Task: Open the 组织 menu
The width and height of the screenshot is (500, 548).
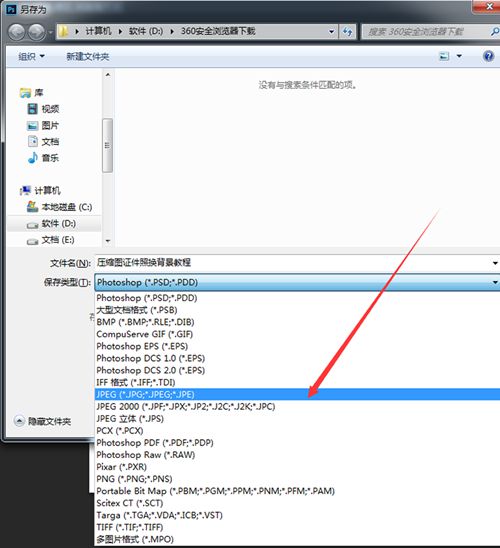Action: (x=31, y=57)
